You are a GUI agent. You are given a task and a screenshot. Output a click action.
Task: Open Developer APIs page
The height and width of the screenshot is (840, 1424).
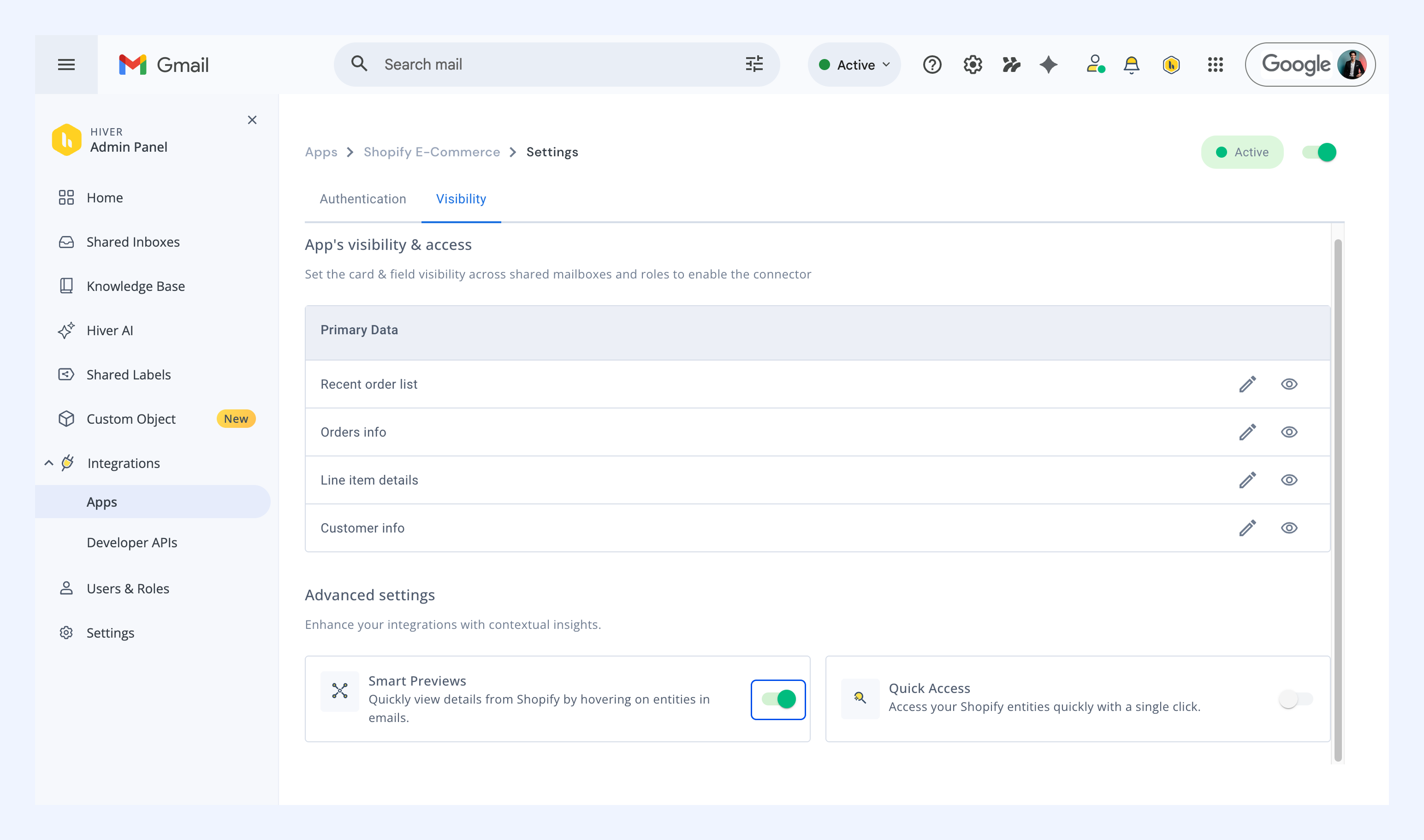(x=132, y=543)
